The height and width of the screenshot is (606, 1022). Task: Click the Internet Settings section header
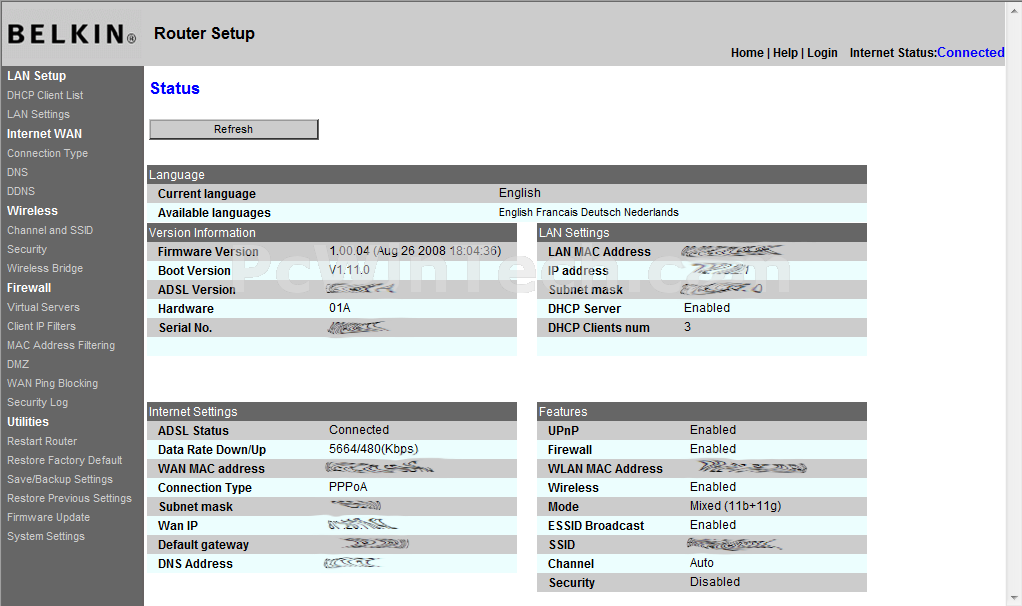(x=332, y=412)
